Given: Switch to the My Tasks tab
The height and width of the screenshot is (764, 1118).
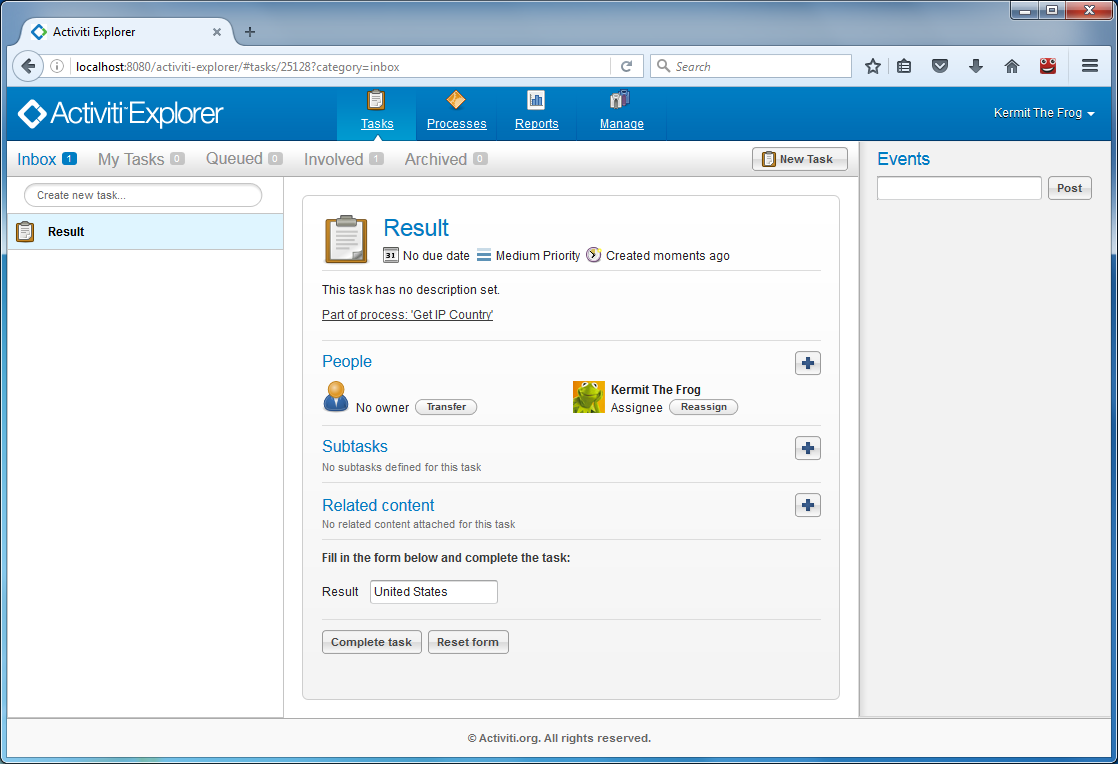Looking at the screenshot, I should click(x=131, y=159).
